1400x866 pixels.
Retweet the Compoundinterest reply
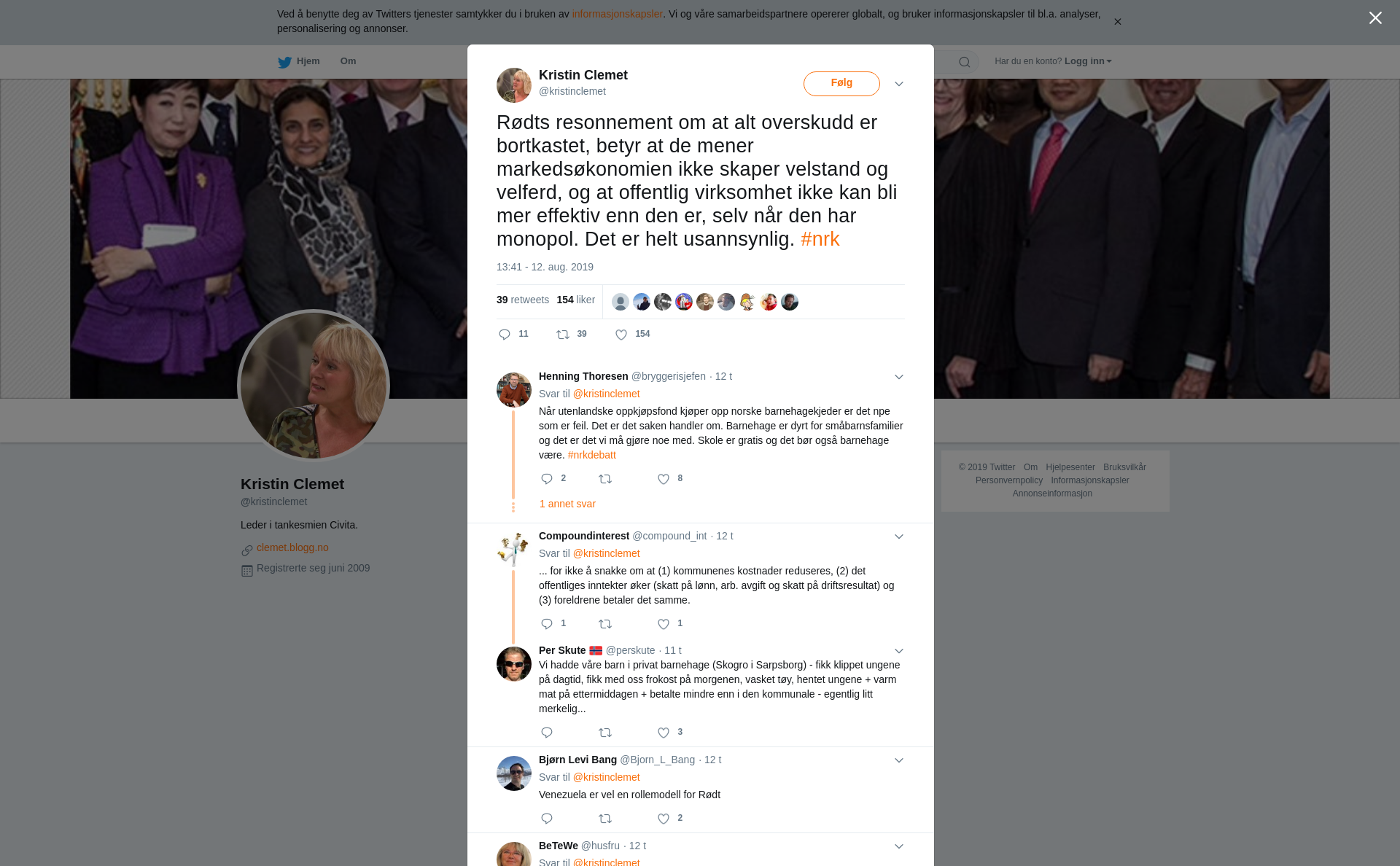pos(605,624)
